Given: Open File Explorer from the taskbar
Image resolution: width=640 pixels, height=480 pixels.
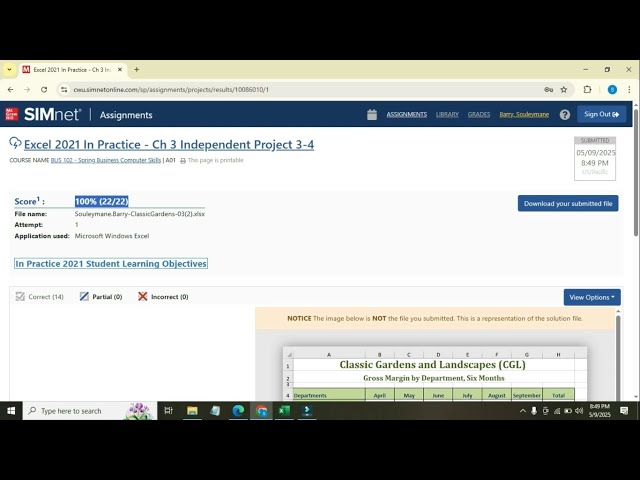Looking at the screenshot, I should [192, 411].
